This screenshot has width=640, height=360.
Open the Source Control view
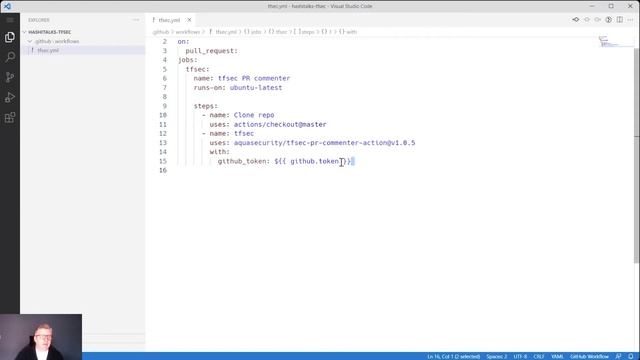click(10, 77)
